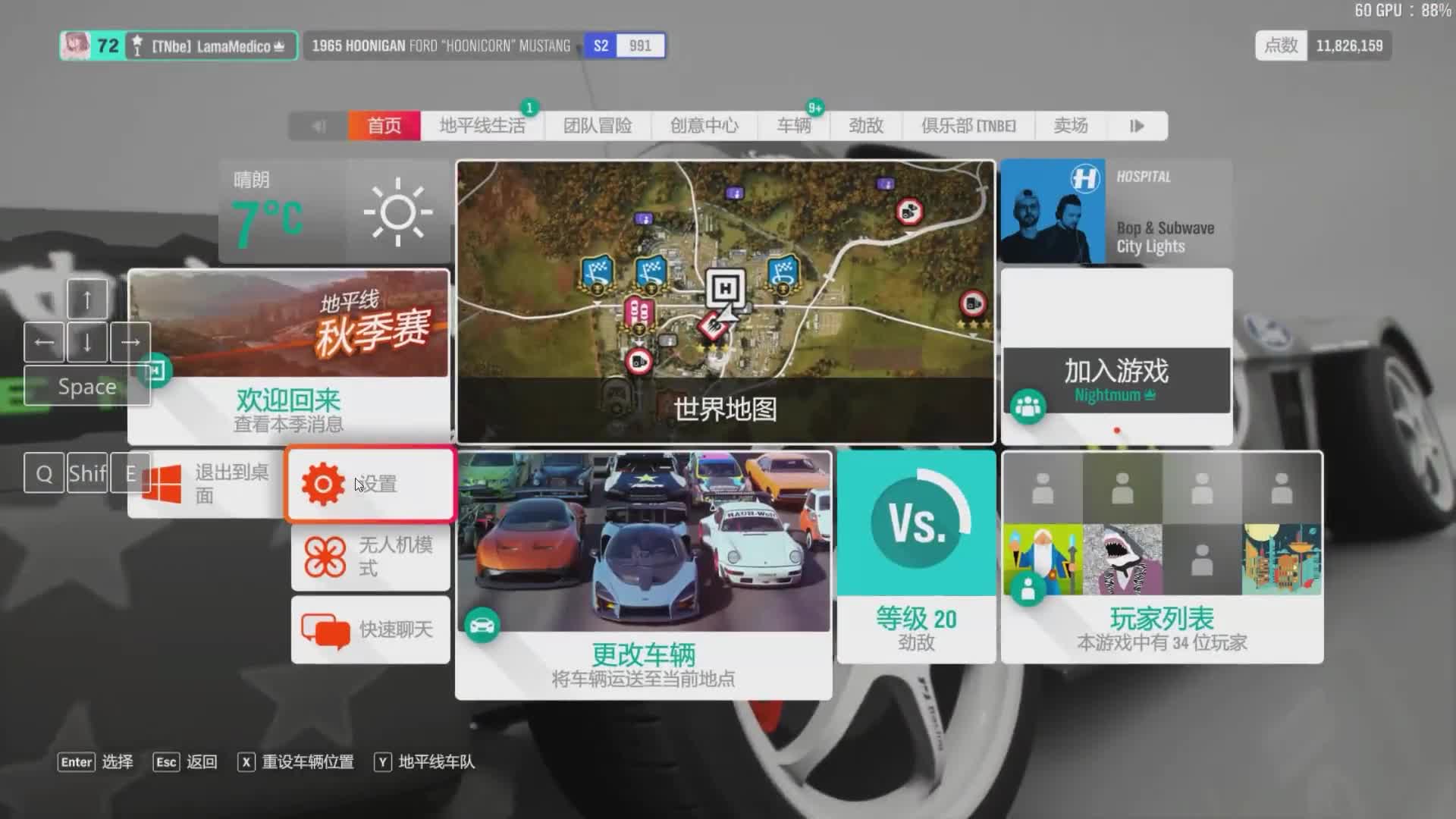This screenshot has height=819, width=1456.
Task: Click the Hospital radio station tile
Action: point(1116,212)
